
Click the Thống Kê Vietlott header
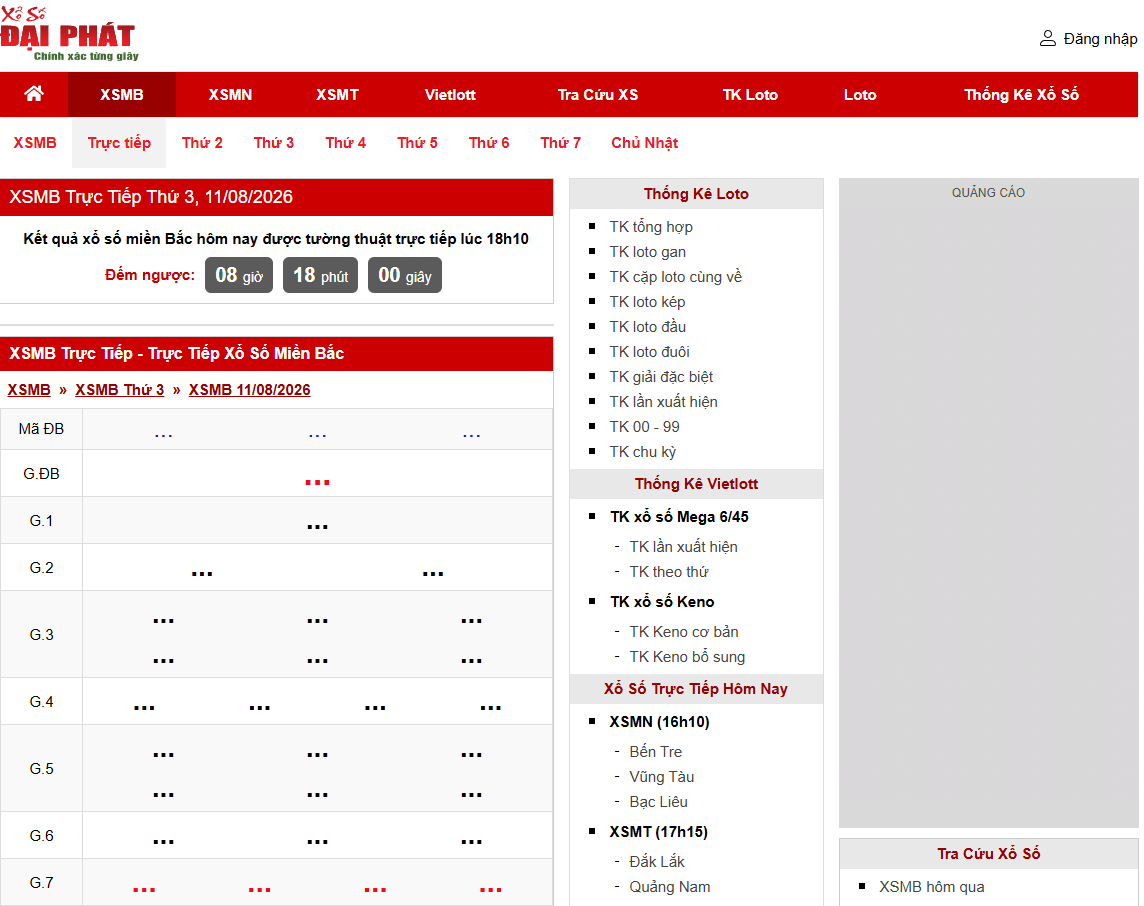[x=696, y=484]
